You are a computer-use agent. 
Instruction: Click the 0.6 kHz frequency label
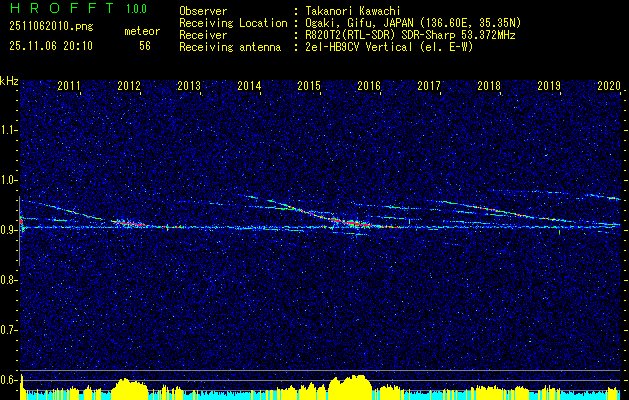point(9,380)
